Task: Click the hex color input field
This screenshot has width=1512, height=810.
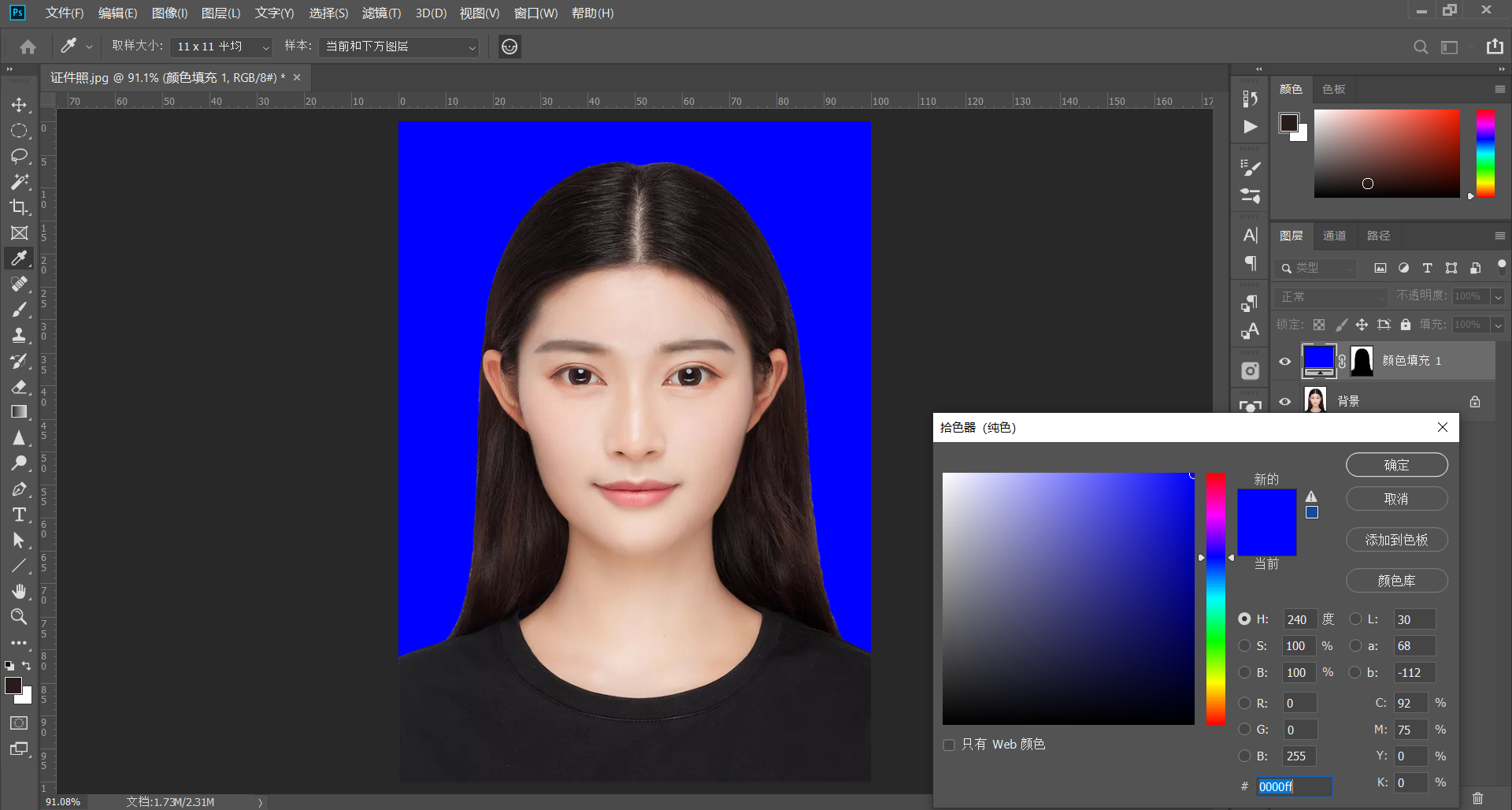Action: pyautogui.click(x=1293, y=786)
